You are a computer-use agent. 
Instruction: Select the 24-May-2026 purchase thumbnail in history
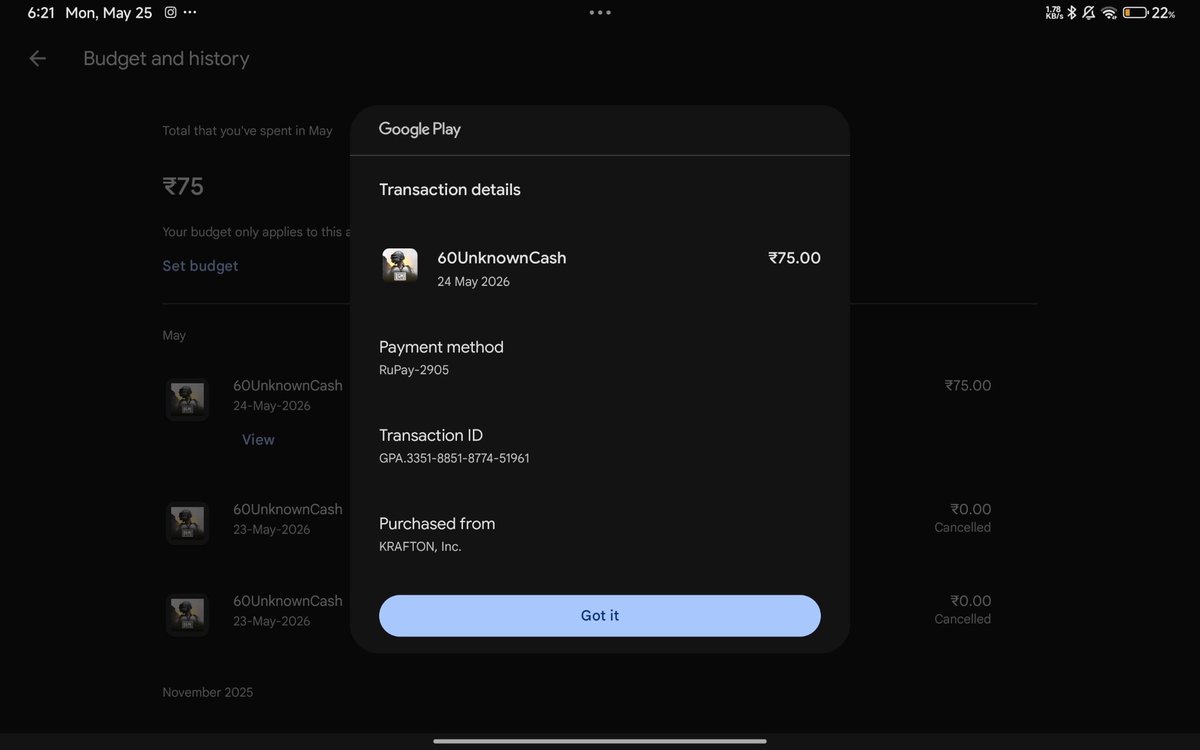(187, 399)
